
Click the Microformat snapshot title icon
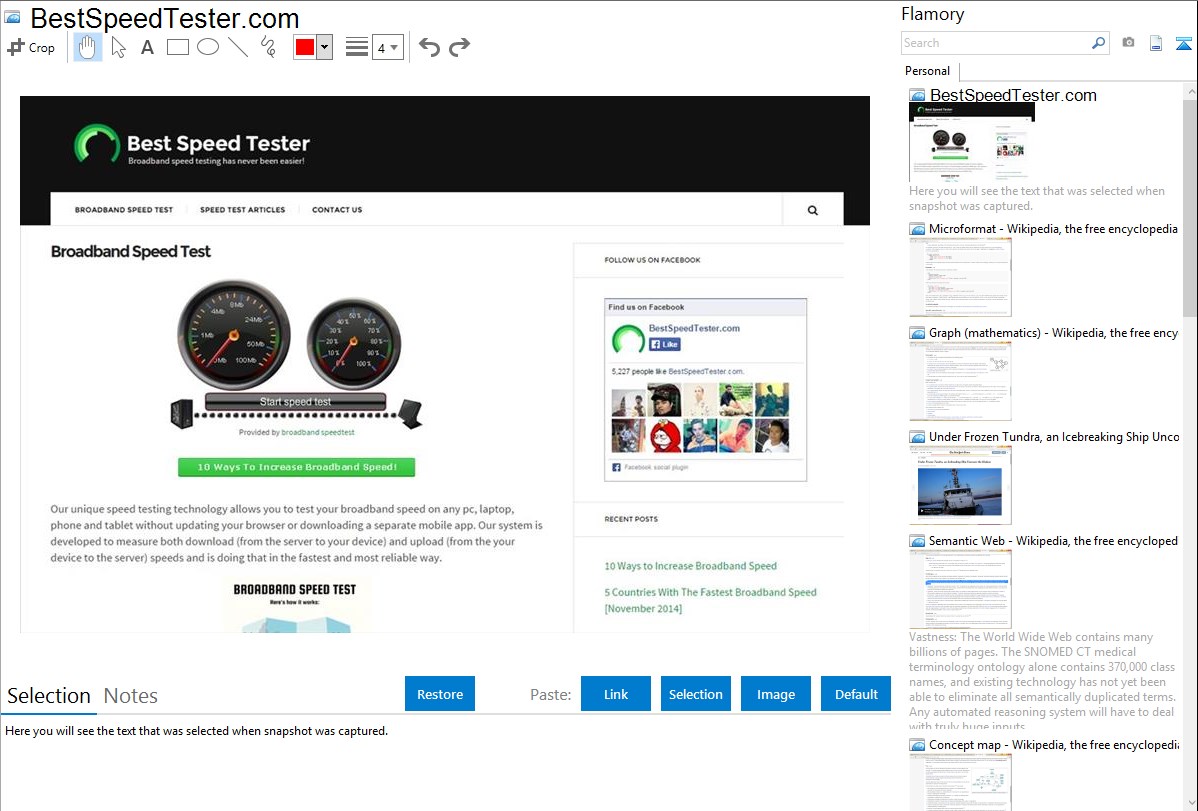tap(917, 229)
